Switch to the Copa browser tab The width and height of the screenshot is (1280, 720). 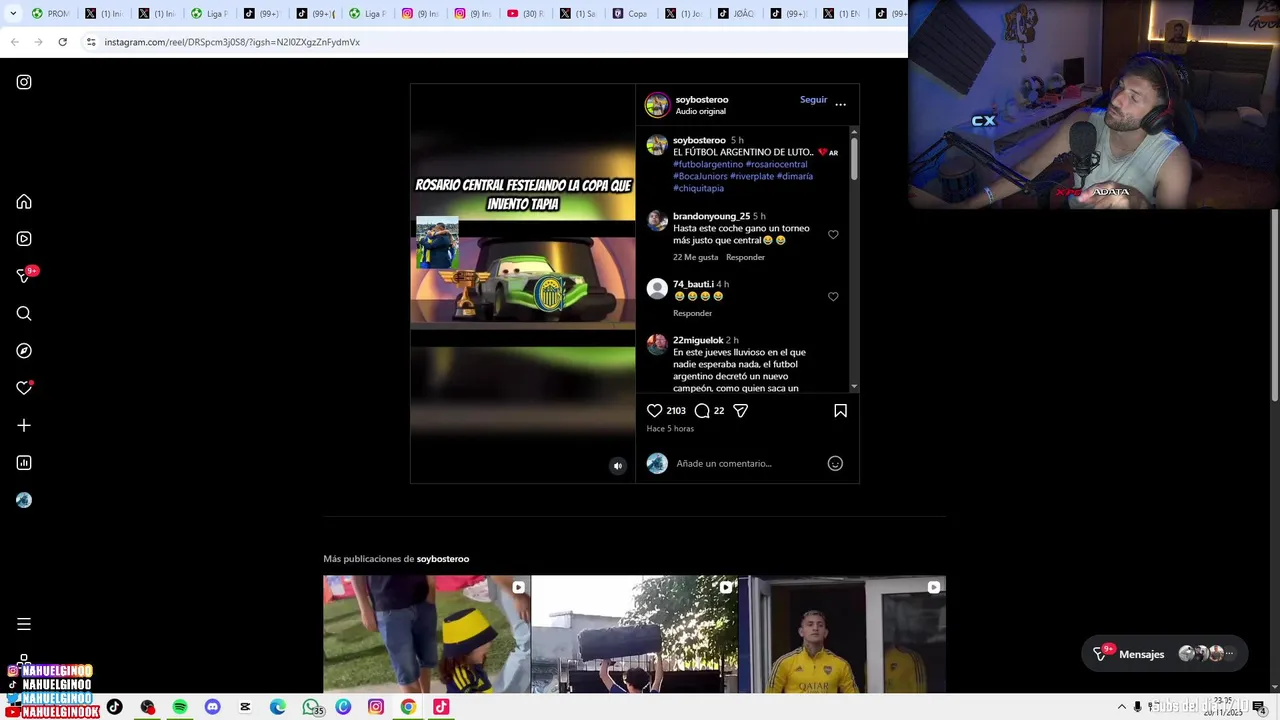[632, 13]
